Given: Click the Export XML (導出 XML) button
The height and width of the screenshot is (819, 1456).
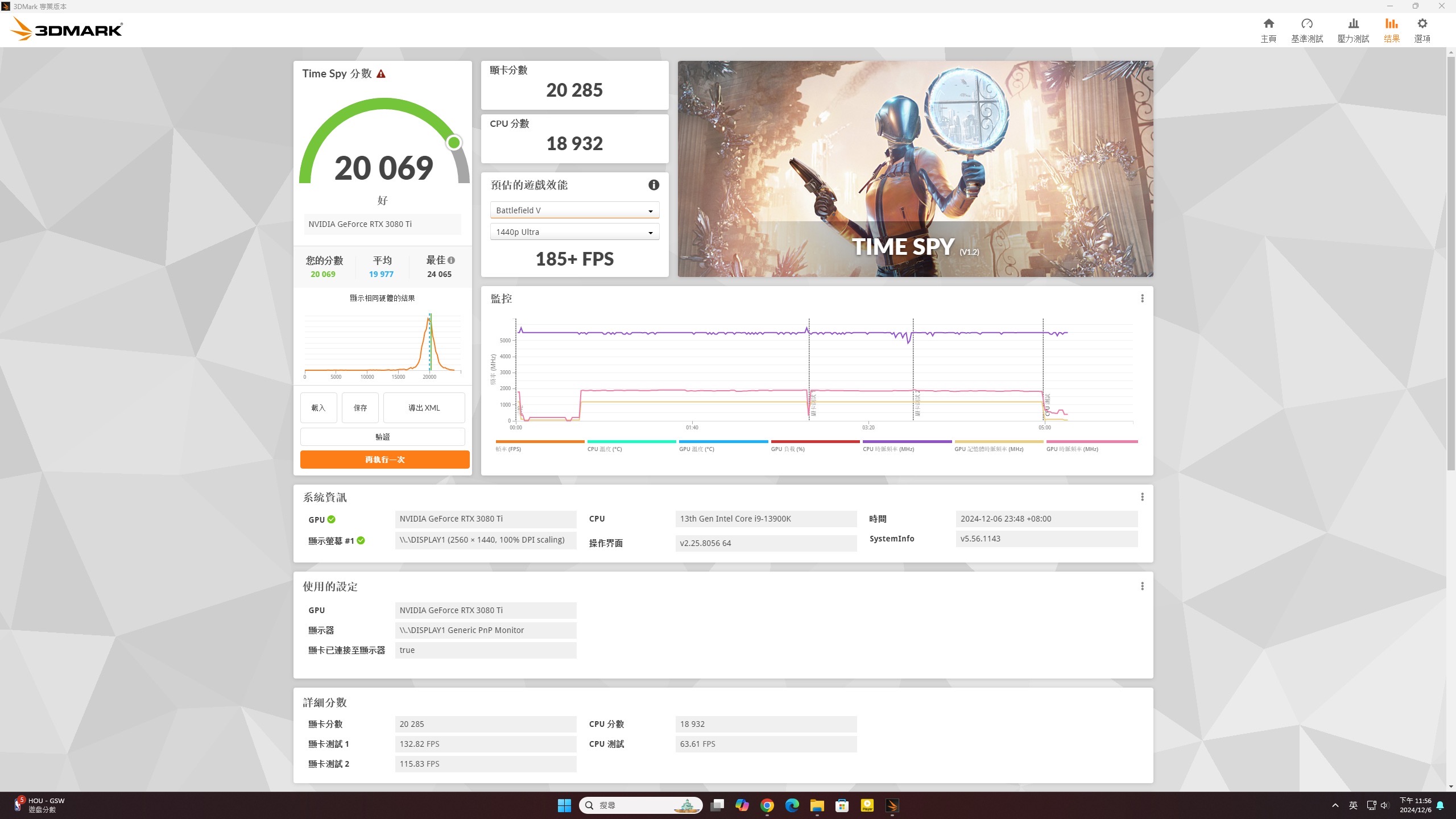Looking at the screenshot, I should coord(424,408).
